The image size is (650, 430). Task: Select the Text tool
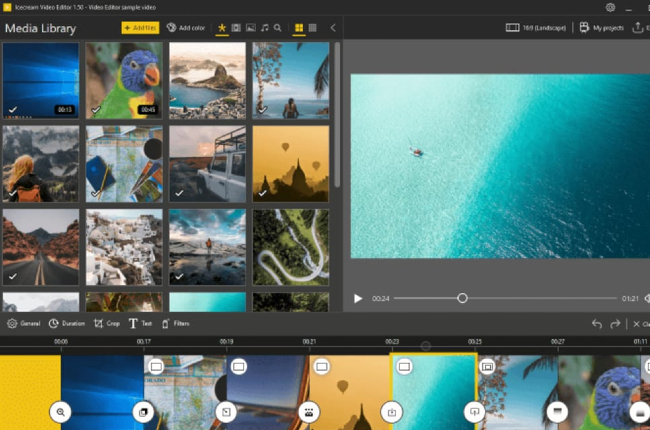pos(140,323)
